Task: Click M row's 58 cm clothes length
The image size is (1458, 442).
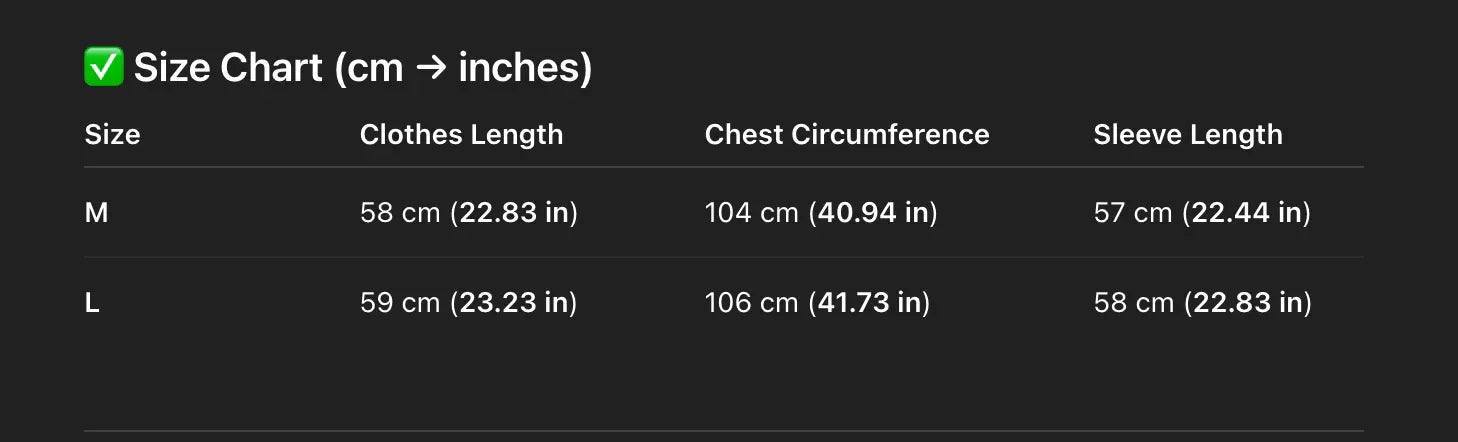Action: [400, 213]
